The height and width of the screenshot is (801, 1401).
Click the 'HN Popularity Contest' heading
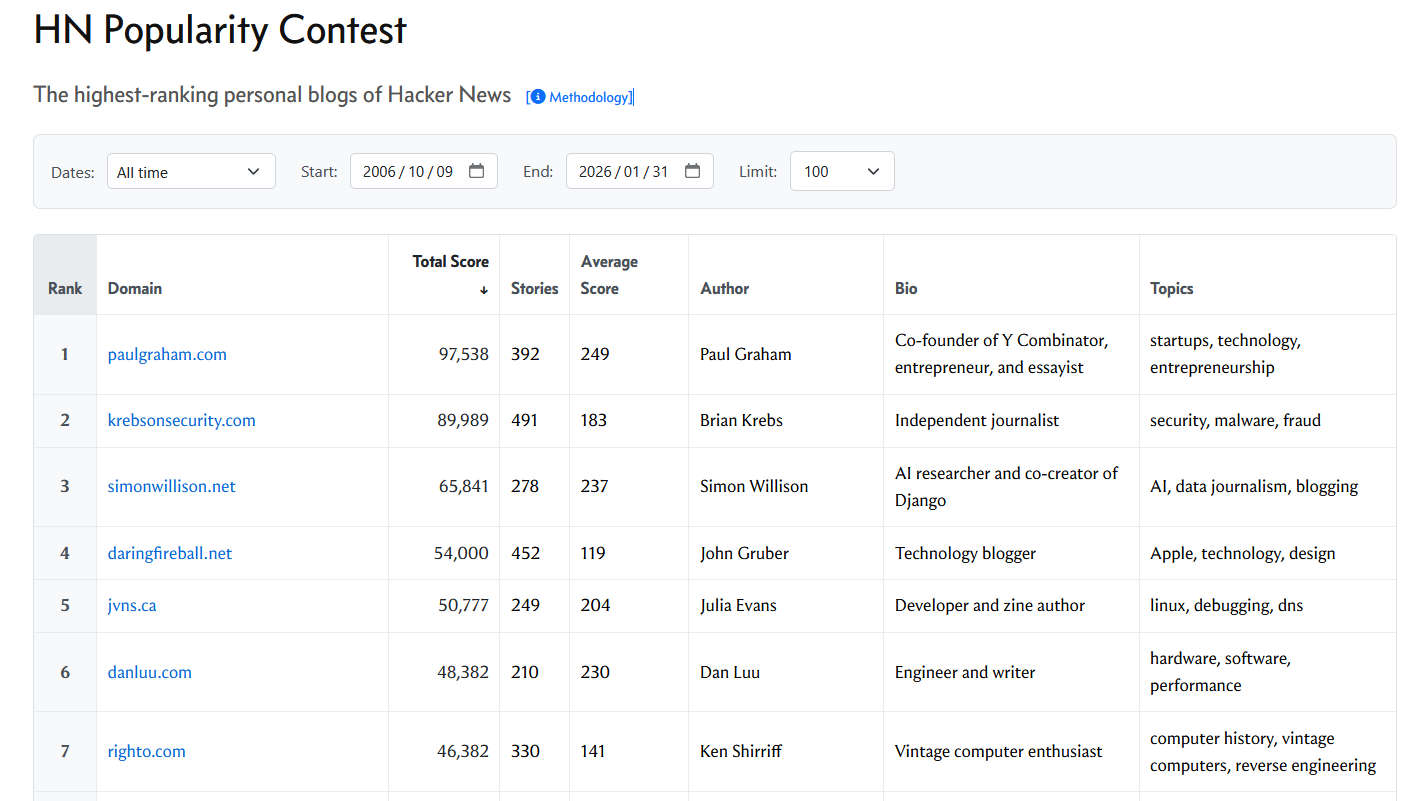point(220,30)
